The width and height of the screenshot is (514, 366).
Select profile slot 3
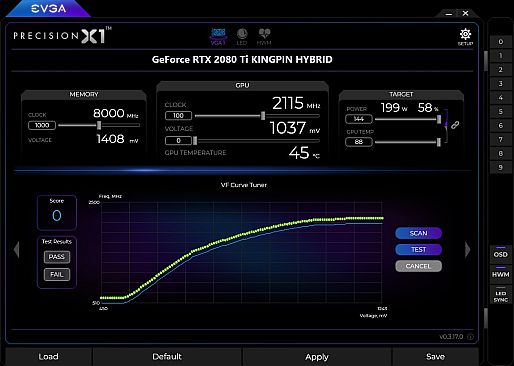coord(501,84)
